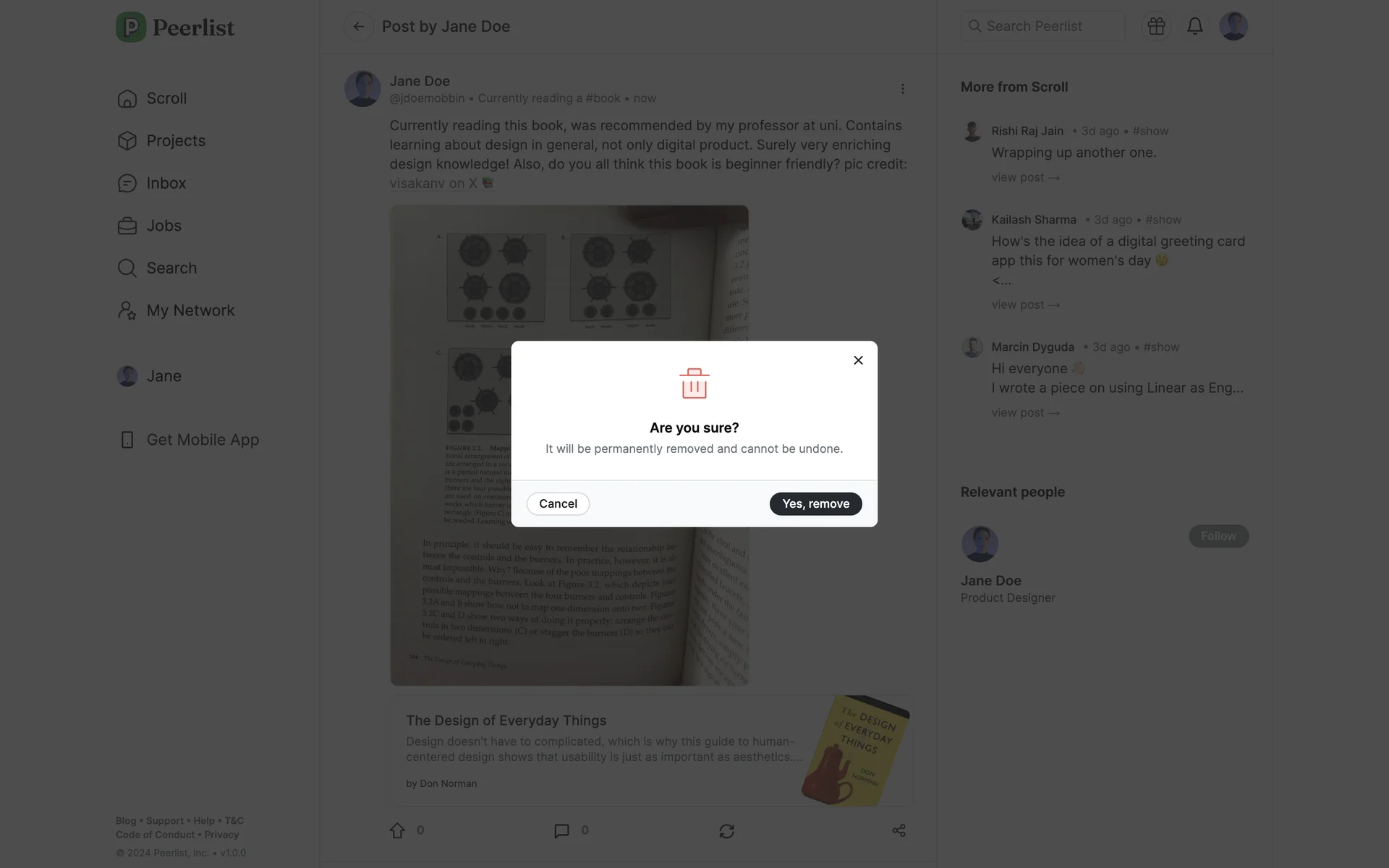1389x868 pixels.
Task: Close the confirmation dialog with X
Action: (x=858, y=360)
